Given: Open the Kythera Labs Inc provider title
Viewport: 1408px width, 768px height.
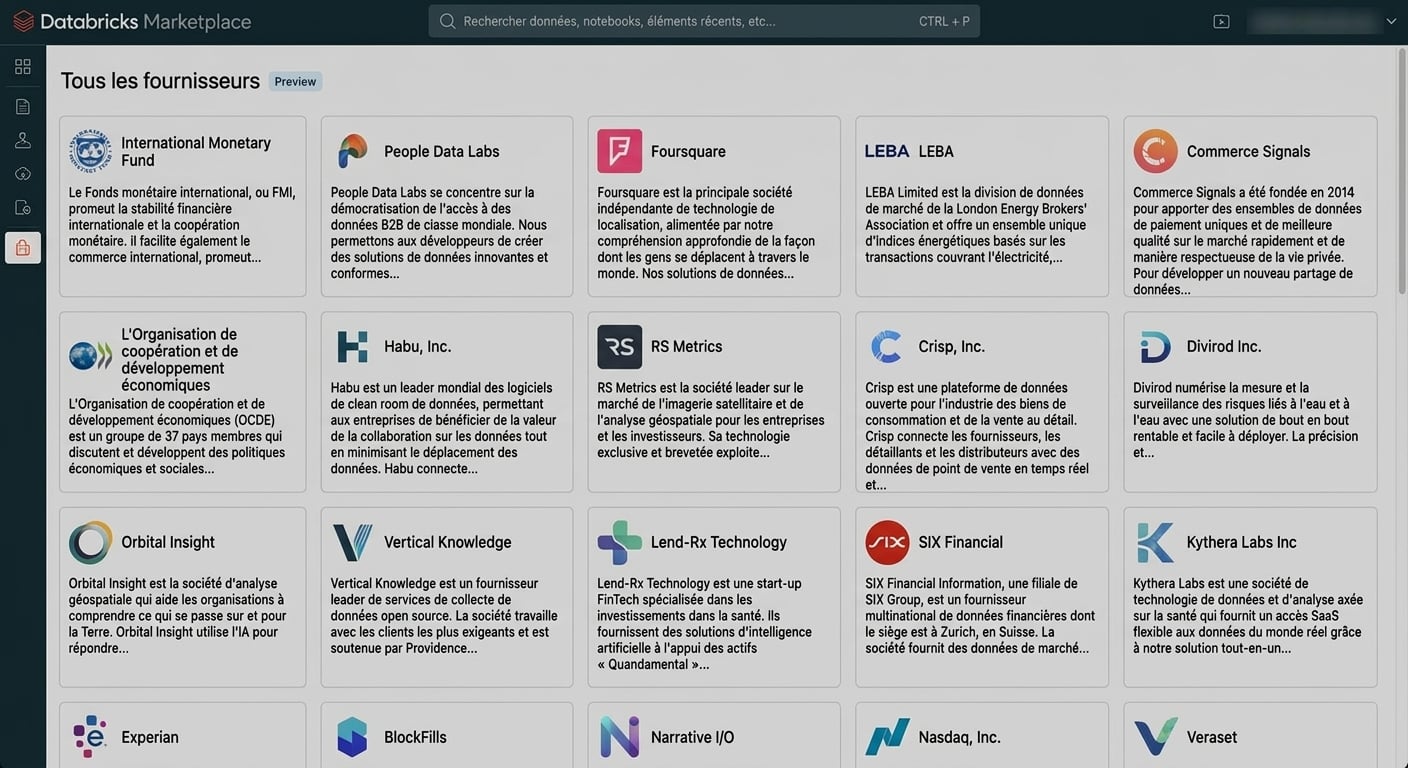Looking at the screenshot, I should pyautogui.click(x=1242, y=542).
